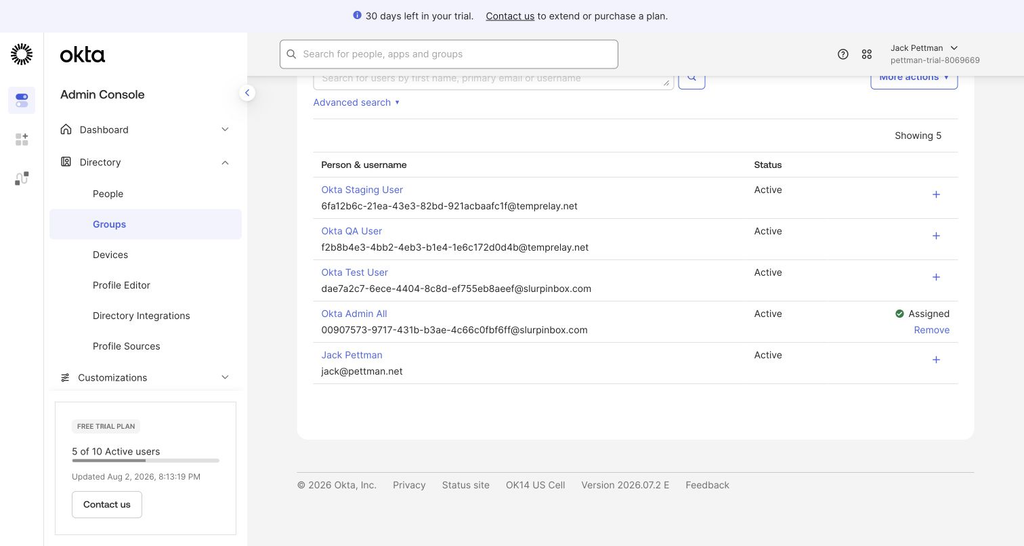
Task: Click the Customizations sliders icon
Action: click(x=65, y=377)
